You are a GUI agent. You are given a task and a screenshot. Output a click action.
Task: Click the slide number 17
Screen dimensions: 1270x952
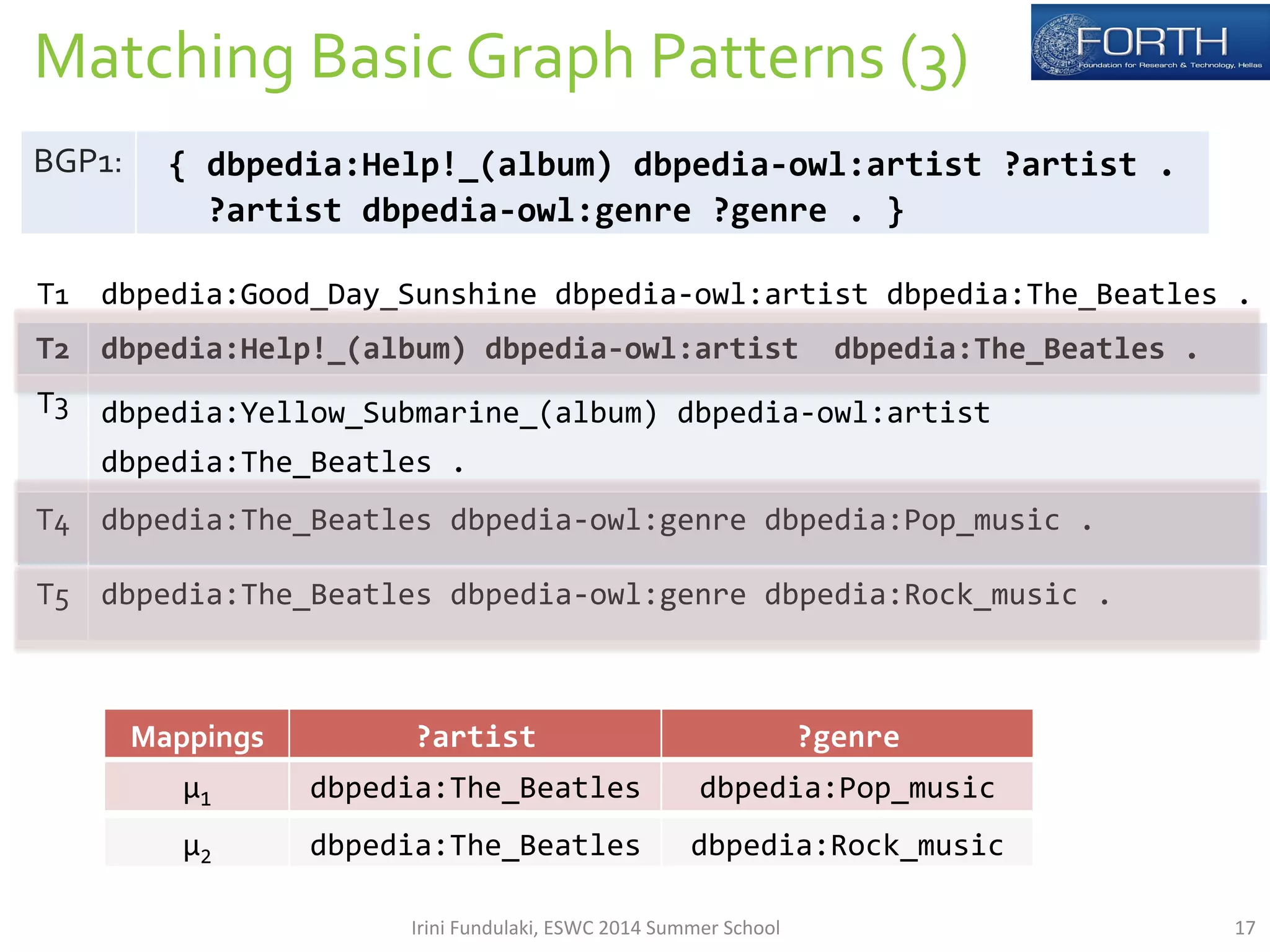[x=1245, y=928]
